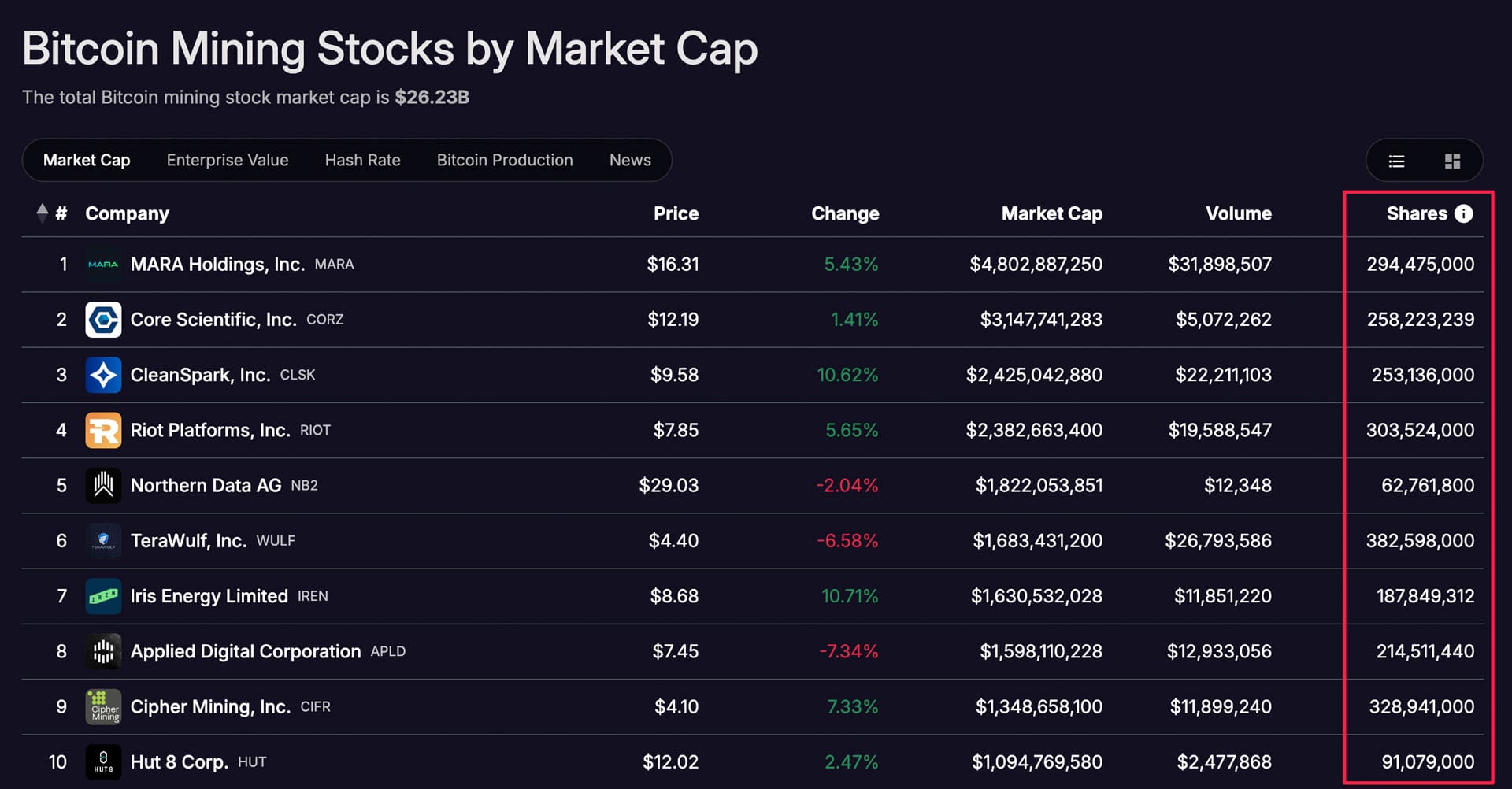This screenshot has height=789, width=1512.
Task: Click the Core Scientific logo icon
Action: point(103,320)
